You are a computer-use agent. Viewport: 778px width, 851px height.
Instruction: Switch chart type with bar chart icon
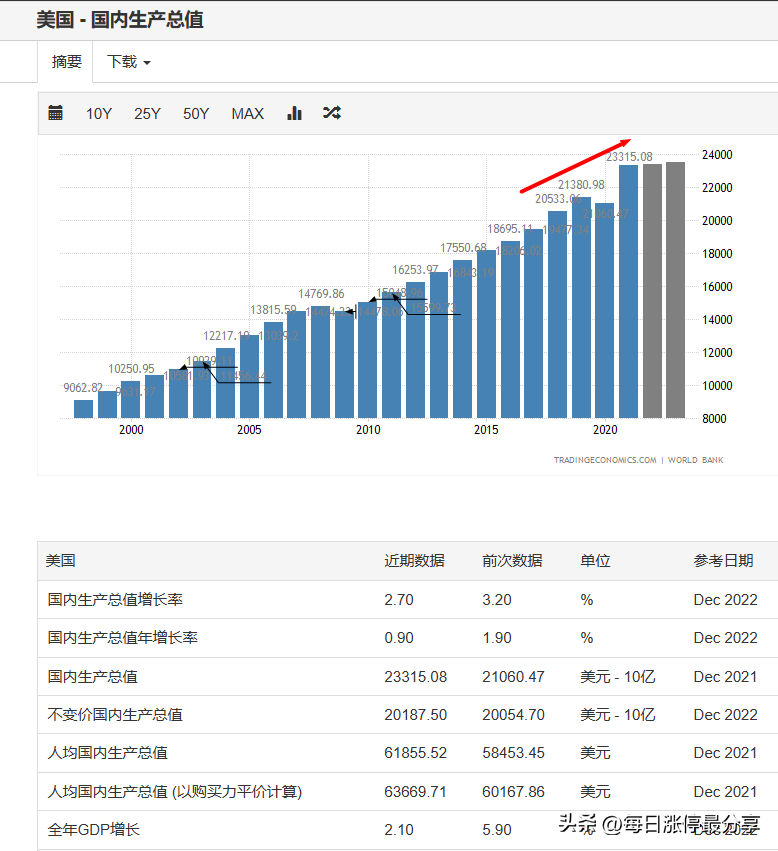294,113
